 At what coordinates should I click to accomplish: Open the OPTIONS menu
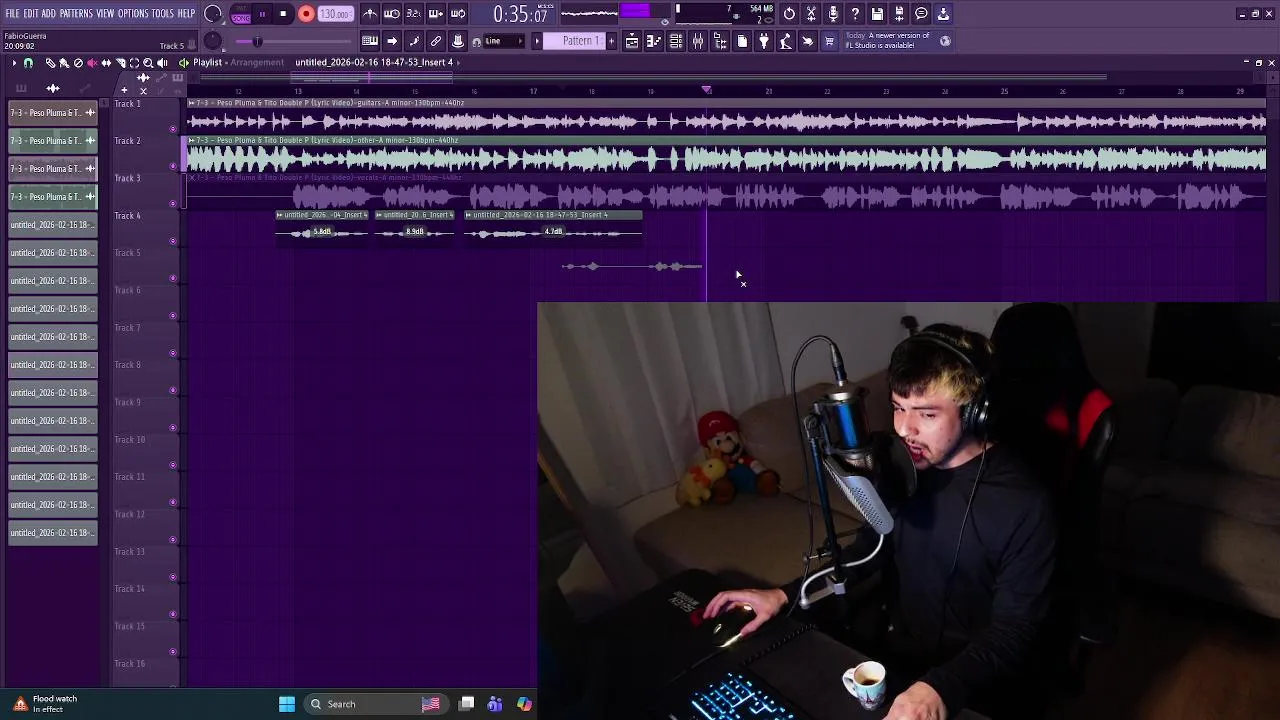coord(133,14)
